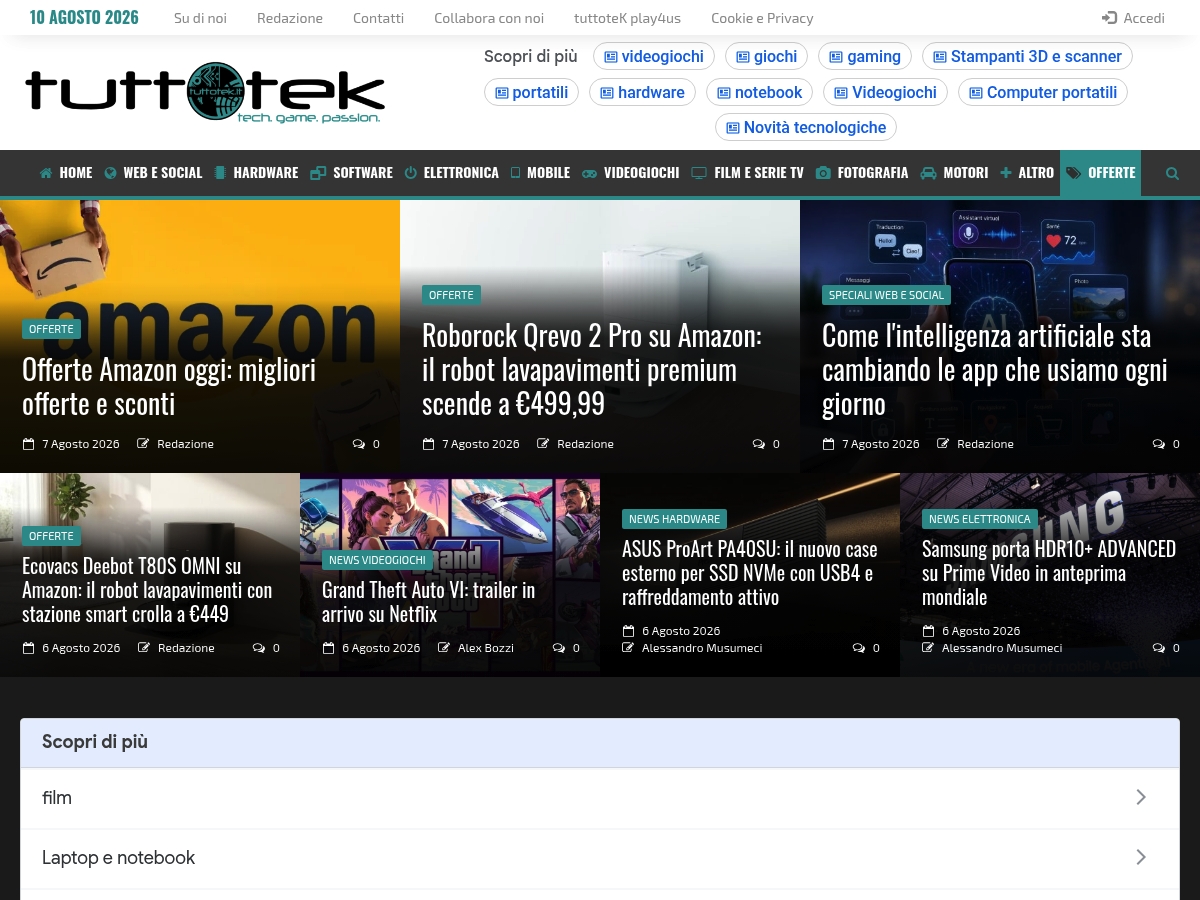
Task: Click the comment icon on Ecovacs Deebot article
Action: pyautogui.click(x=259, y=648)
